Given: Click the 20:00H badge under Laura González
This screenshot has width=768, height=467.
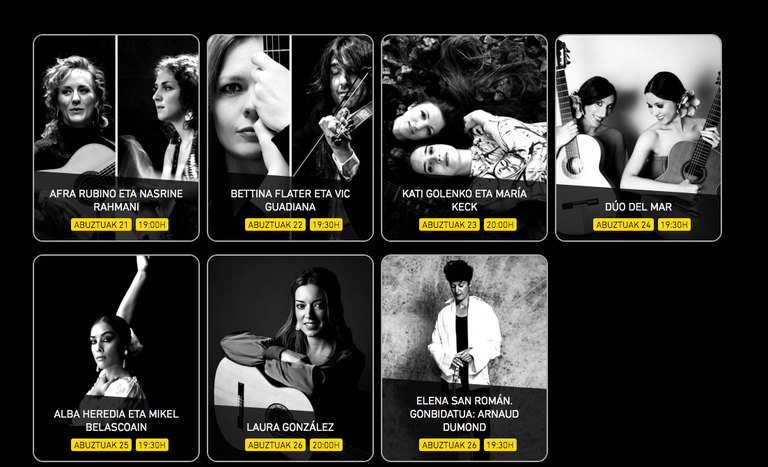Looking at the screenshot, I should (326, 445).
